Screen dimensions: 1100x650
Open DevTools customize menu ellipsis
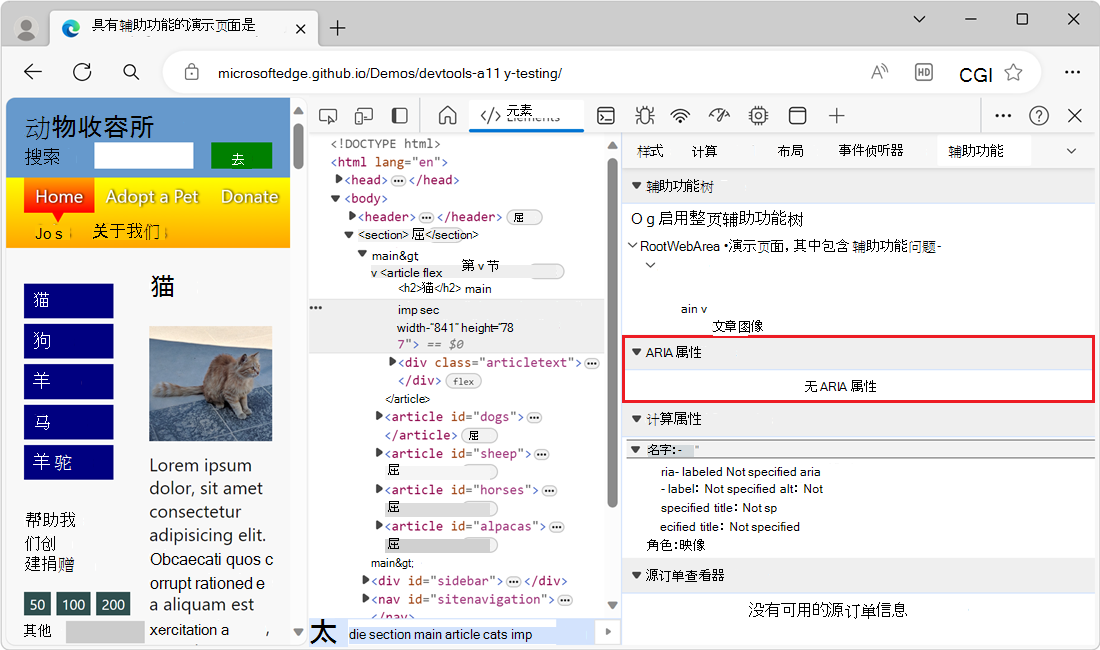click(x=1003, y=116)
